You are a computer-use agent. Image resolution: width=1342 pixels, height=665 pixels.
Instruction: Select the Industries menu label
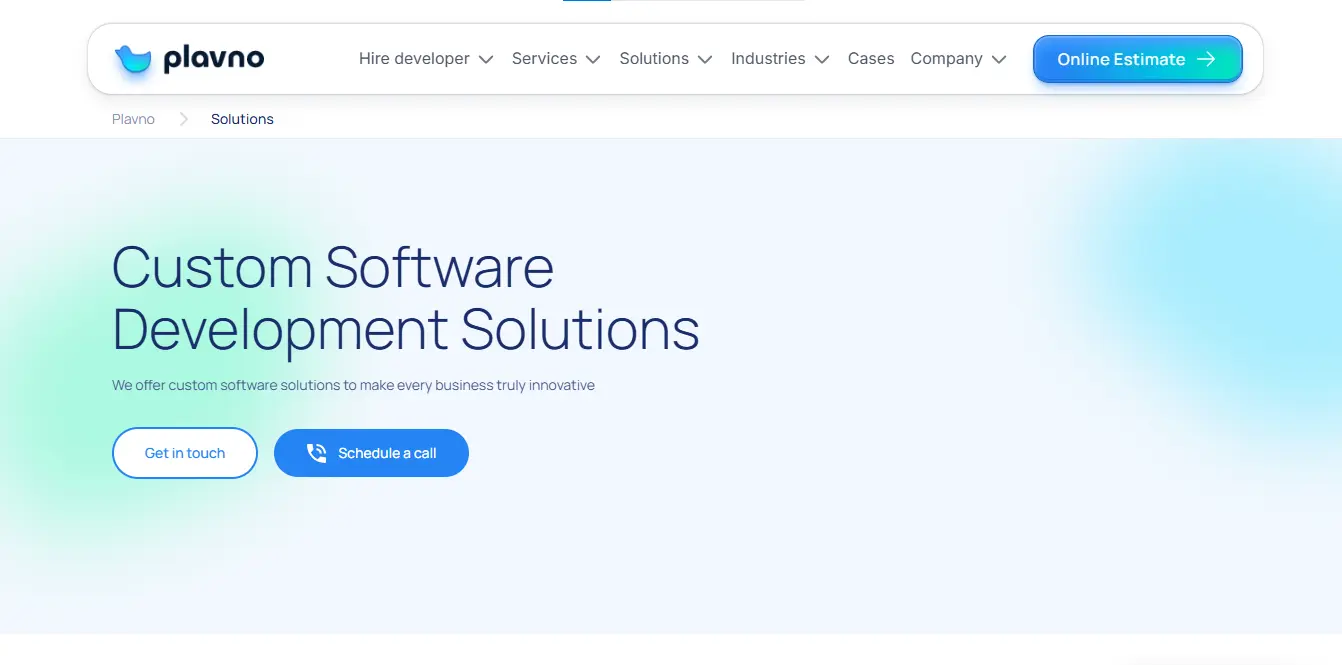coord(768,59)
